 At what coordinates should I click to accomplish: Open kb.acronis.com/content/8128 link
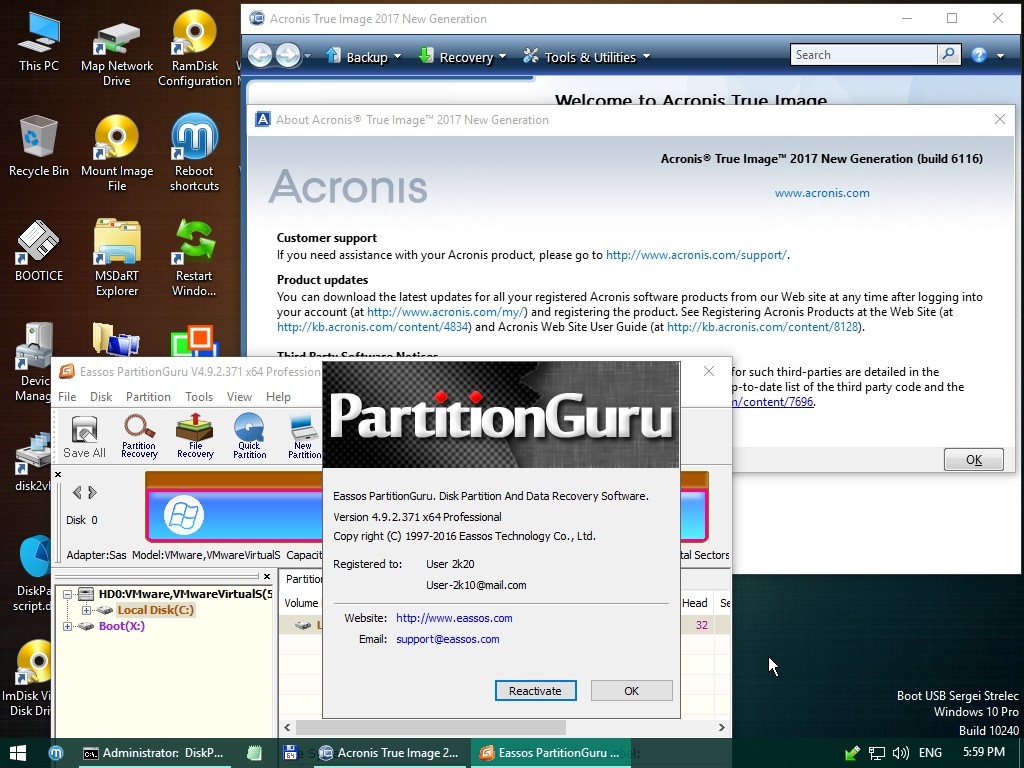pos(762,327)
